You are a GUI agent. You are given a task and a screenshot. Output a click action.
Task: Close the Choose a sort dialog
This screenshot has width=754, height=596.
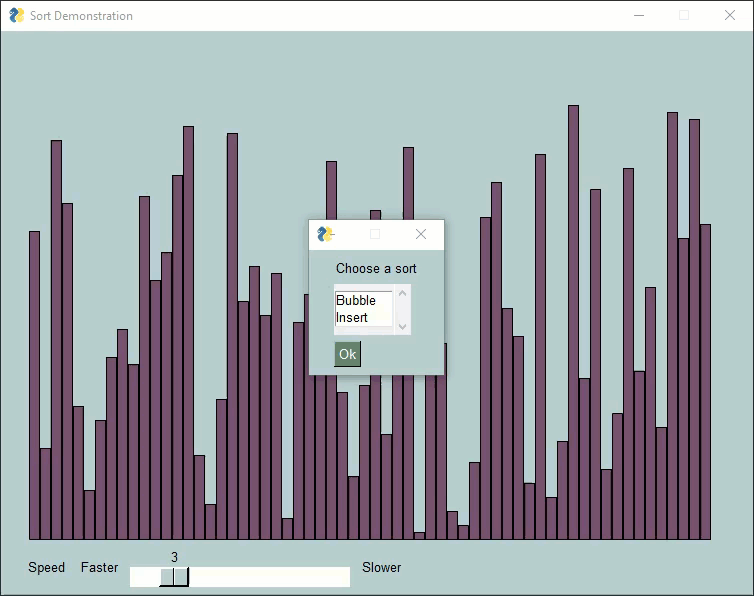coord(421,234)
